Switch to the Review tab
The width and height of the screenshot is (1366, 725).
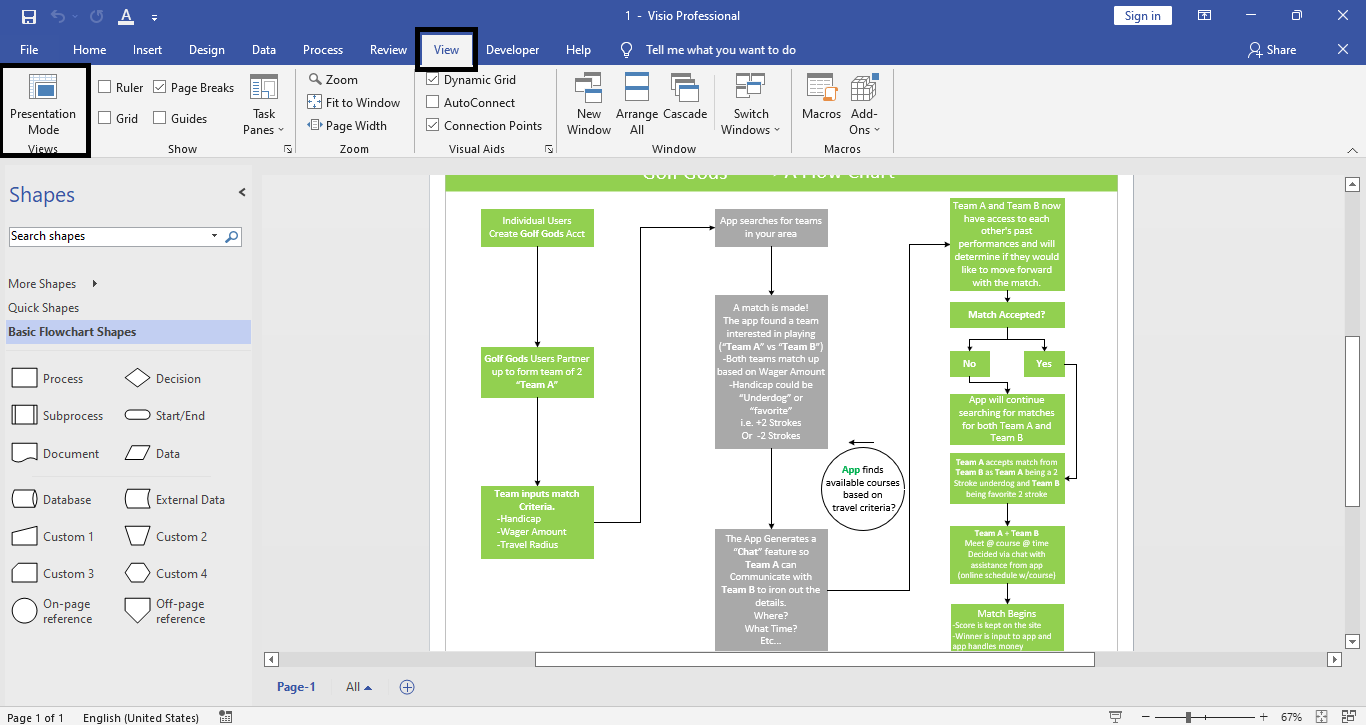(388, 50)
